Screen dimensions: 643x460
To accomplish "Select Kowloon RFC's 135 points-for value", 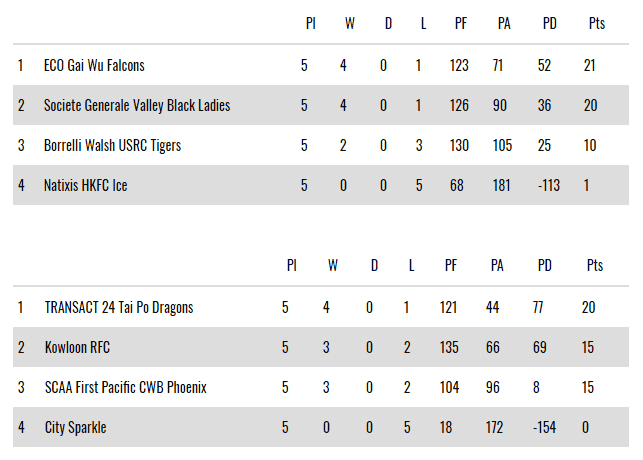I will point(449,348).
